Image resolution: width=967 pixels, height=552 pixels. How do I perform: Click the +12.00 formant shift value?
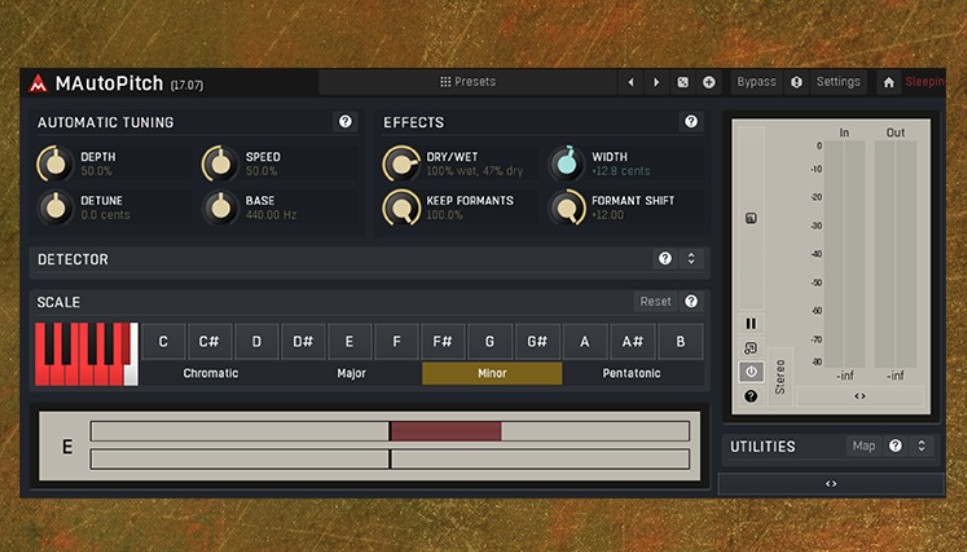(x=607, y=215)
